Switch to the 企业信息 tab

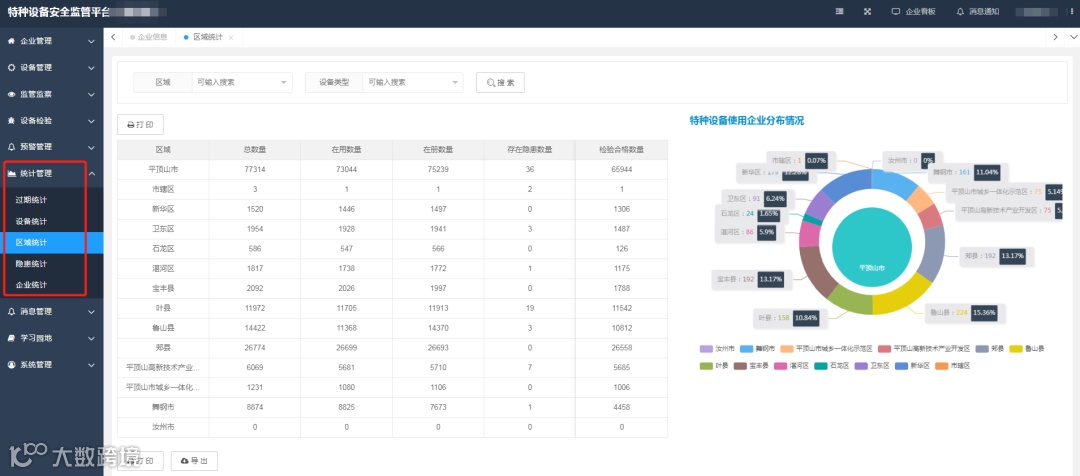tap(148, 37)
